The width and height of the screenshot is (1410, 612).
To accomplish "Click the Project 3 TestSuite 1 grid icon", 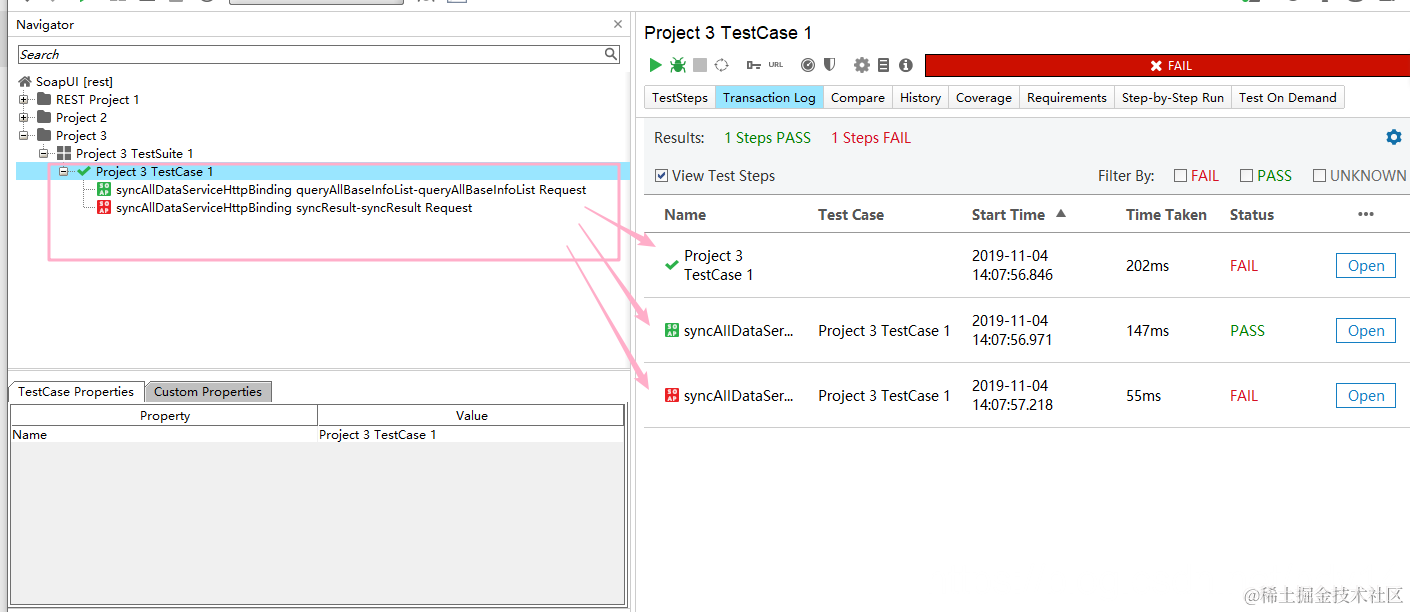I will 64,153.
